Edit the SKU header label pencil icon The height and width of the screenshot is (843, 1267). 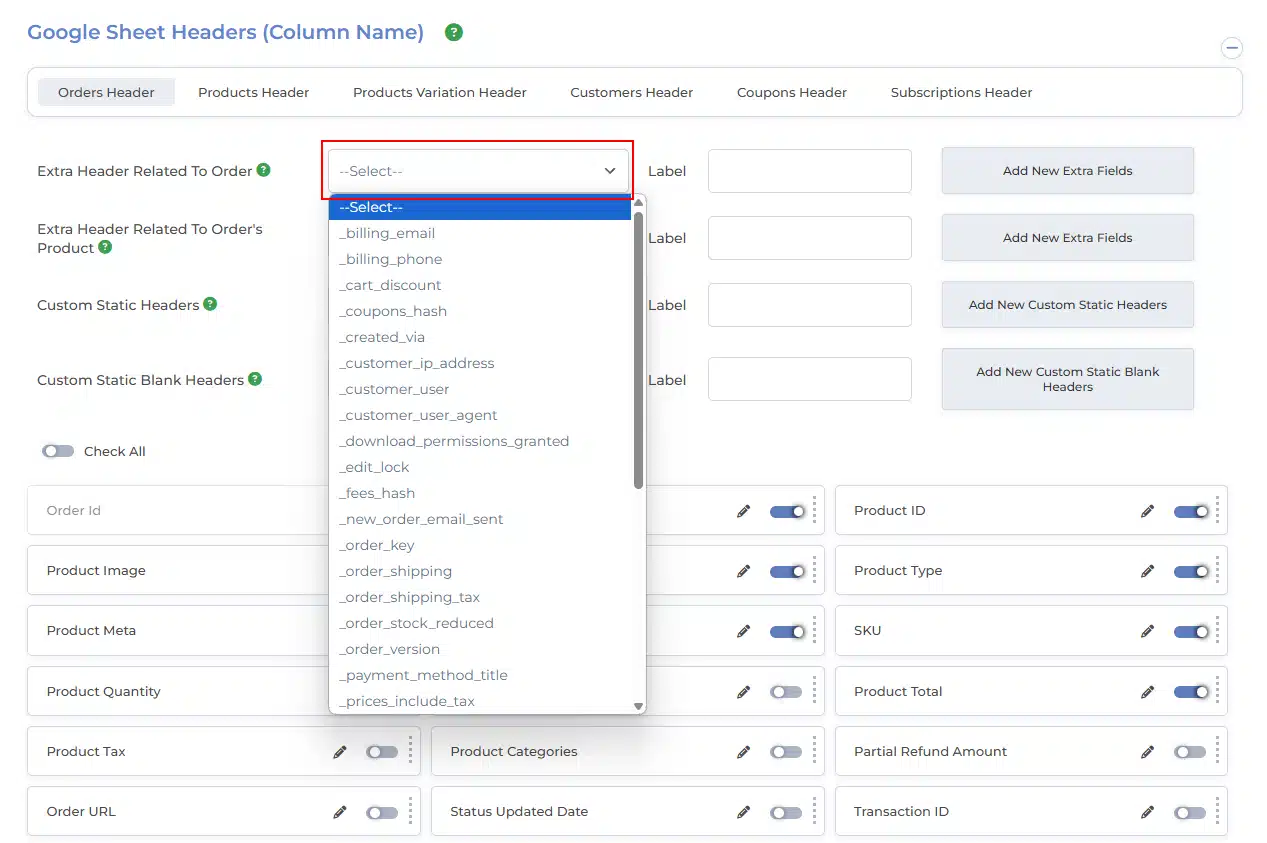(x=1148, y=631)
